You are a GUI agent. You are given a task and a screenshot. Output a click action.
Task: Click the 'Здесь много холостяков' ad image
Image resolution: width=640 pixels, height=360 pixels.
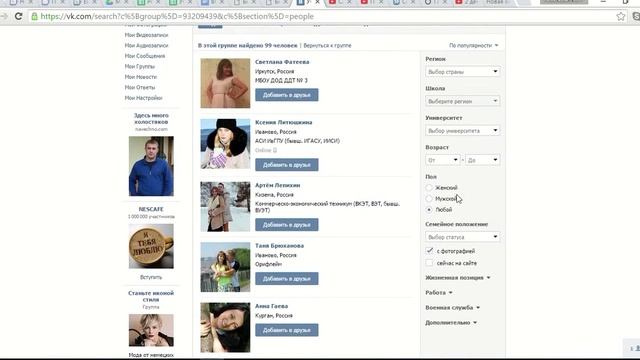click(151, 166)
